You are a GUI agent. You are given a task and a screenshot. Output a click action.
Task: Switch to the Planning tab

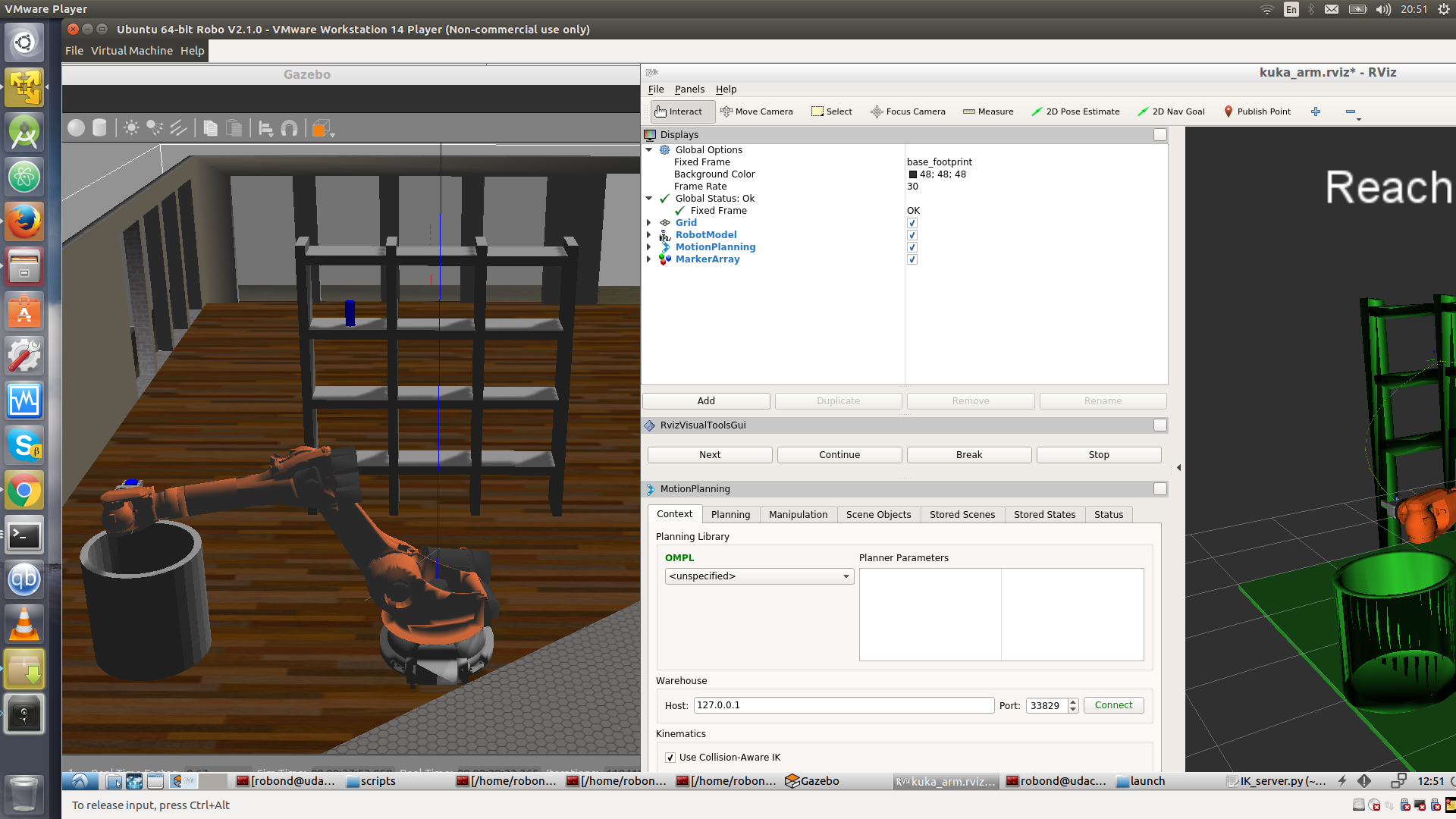click(x=730, y=514)
